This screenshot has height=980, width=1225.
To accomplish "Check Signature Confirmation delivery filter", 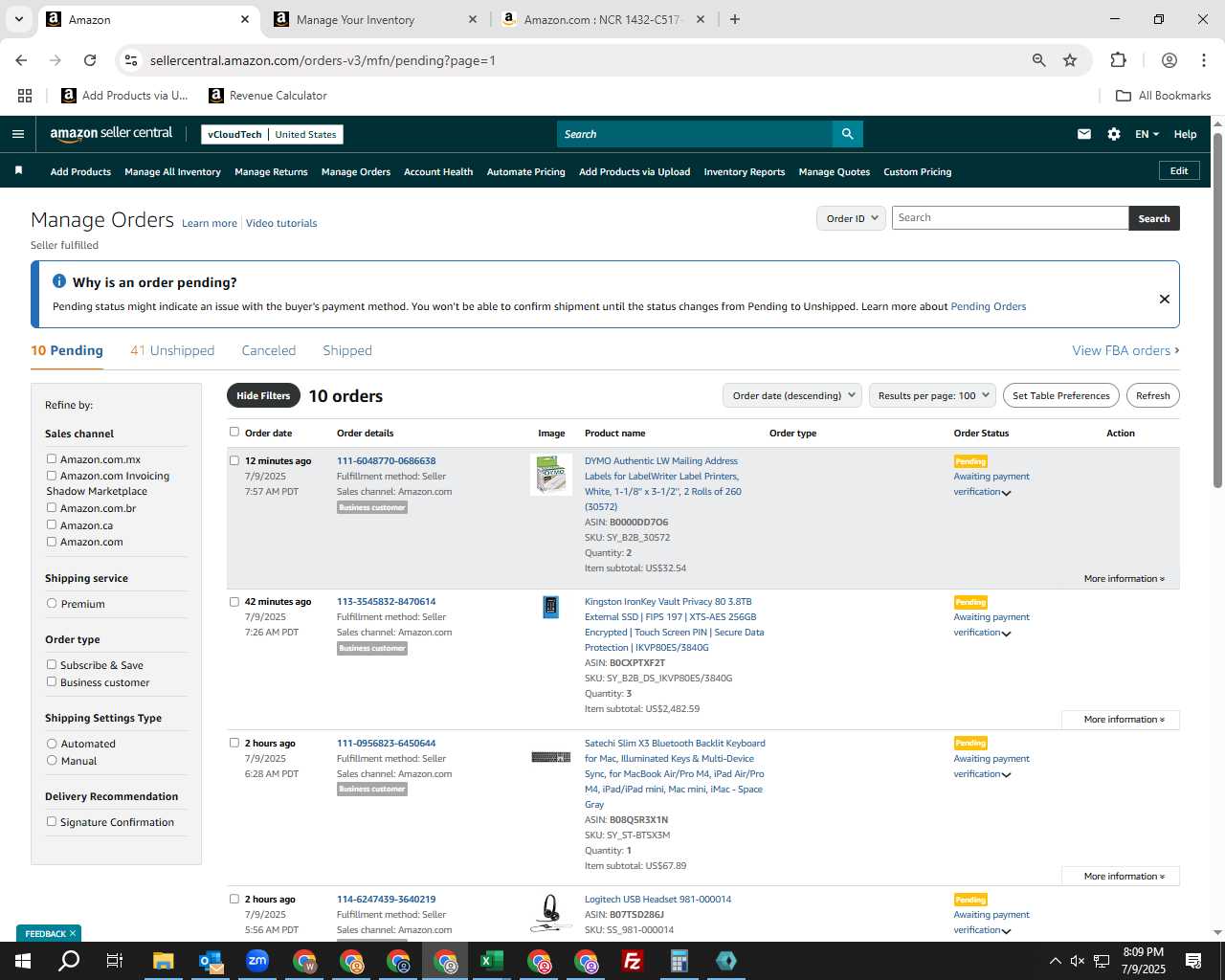I will pos(52,821).
